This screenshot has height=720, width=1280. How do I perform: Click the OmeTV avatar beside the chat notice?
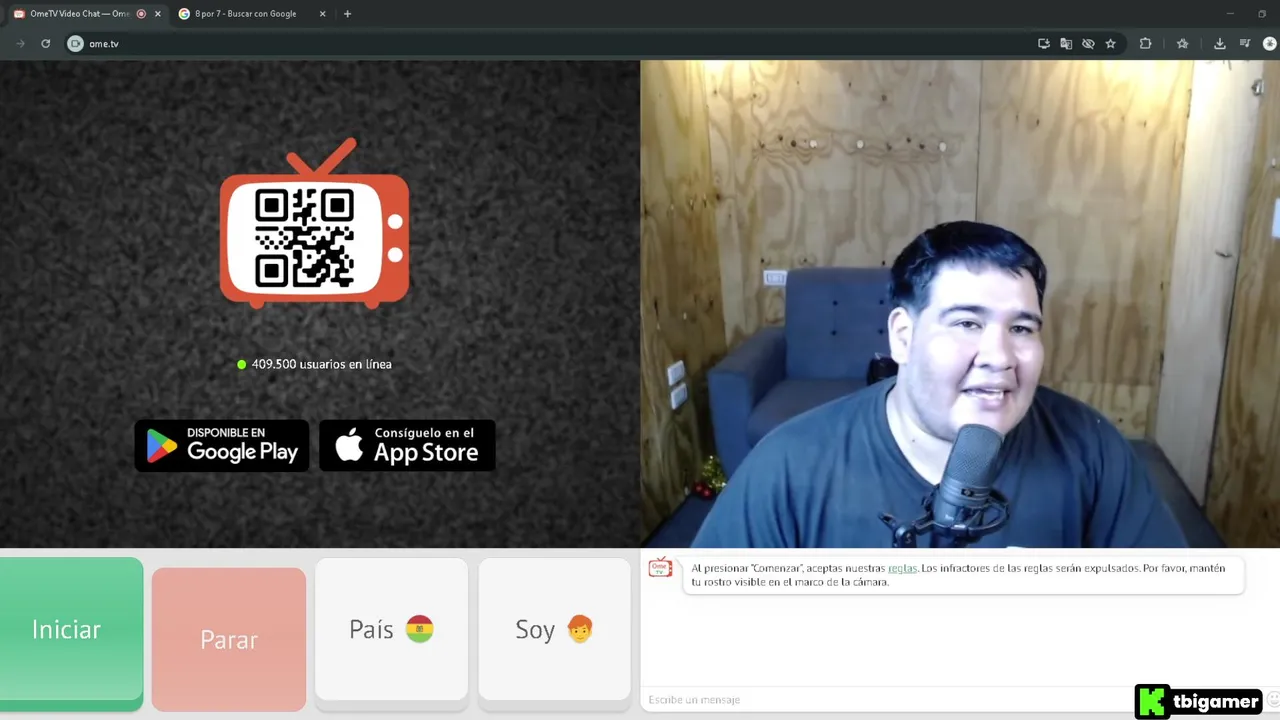pyautogui.click(x=660, y=567)
